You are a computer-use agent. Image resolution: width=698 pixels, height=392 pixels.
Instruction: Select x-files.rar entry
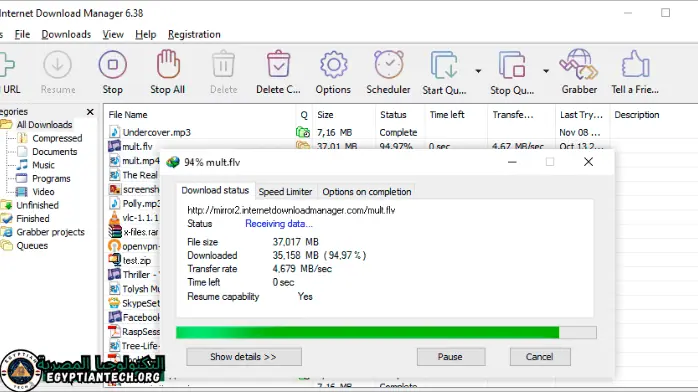[140, 232]
